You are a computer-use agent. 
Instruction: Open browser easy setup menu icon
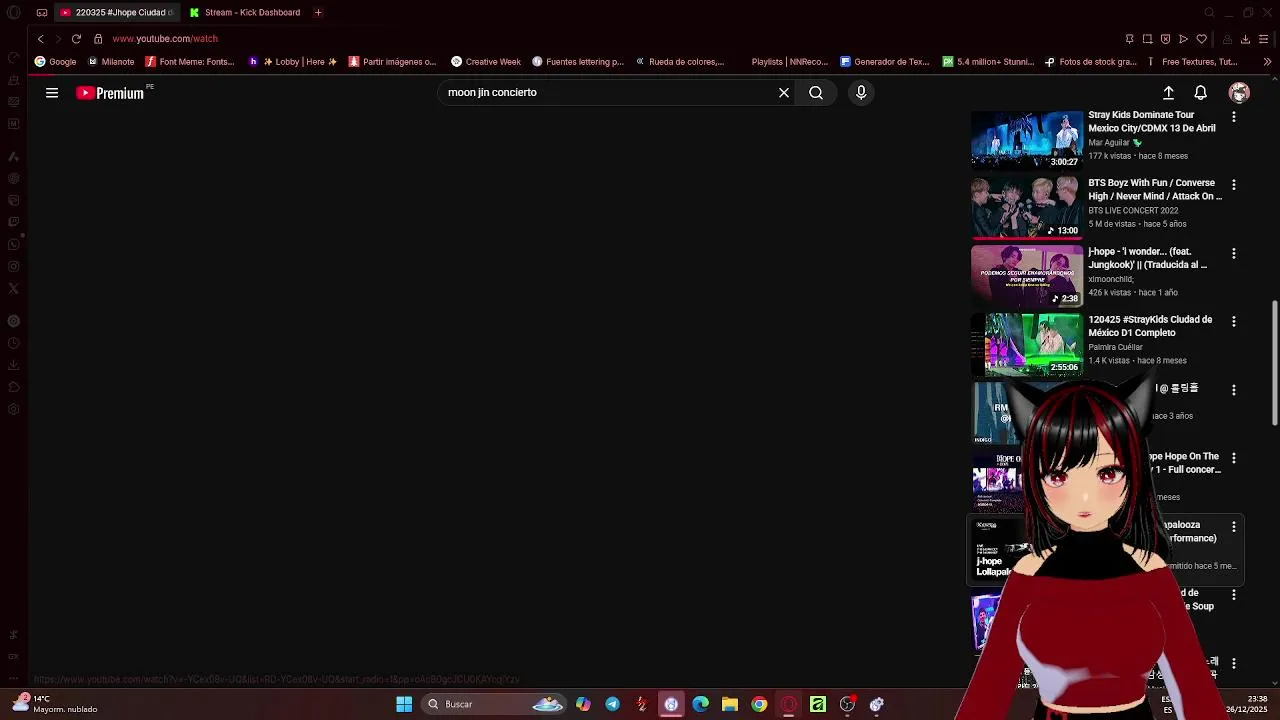click(1263, 39)
